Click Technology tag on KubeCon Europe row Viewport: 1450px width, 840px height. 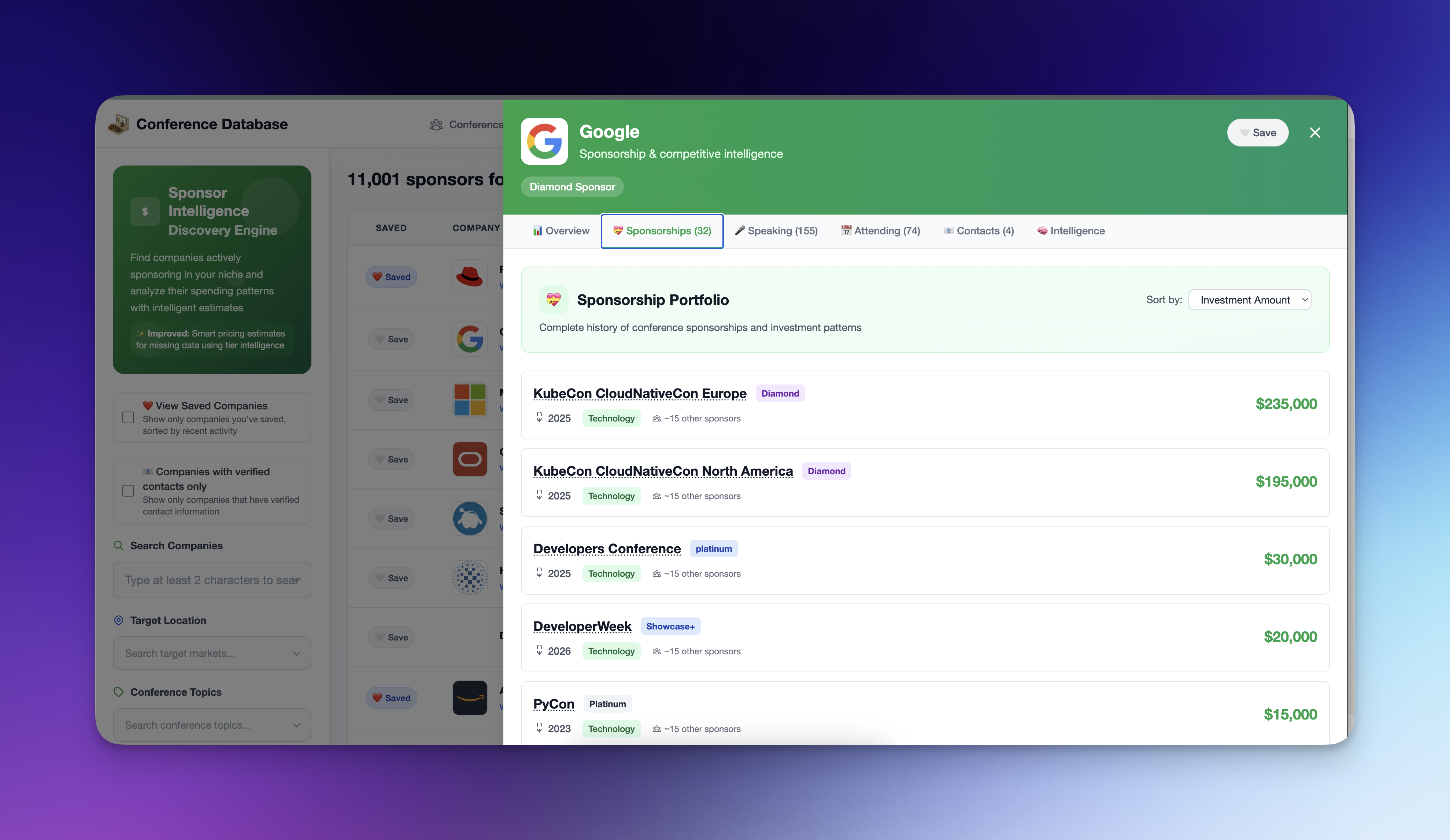pos(611,418)
